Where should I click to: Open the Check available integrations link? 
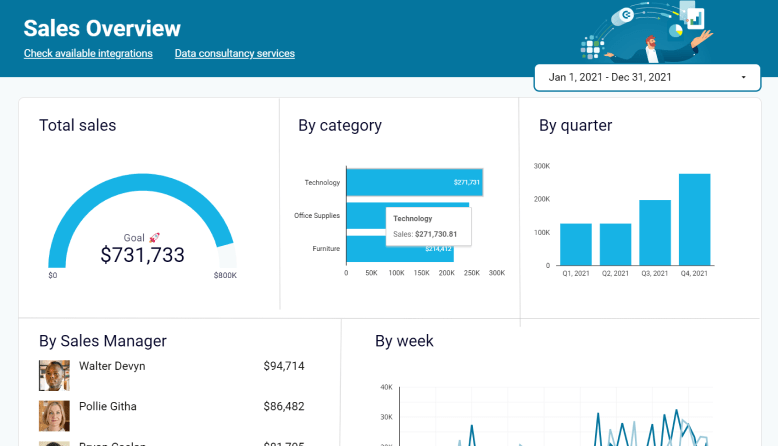88,54
